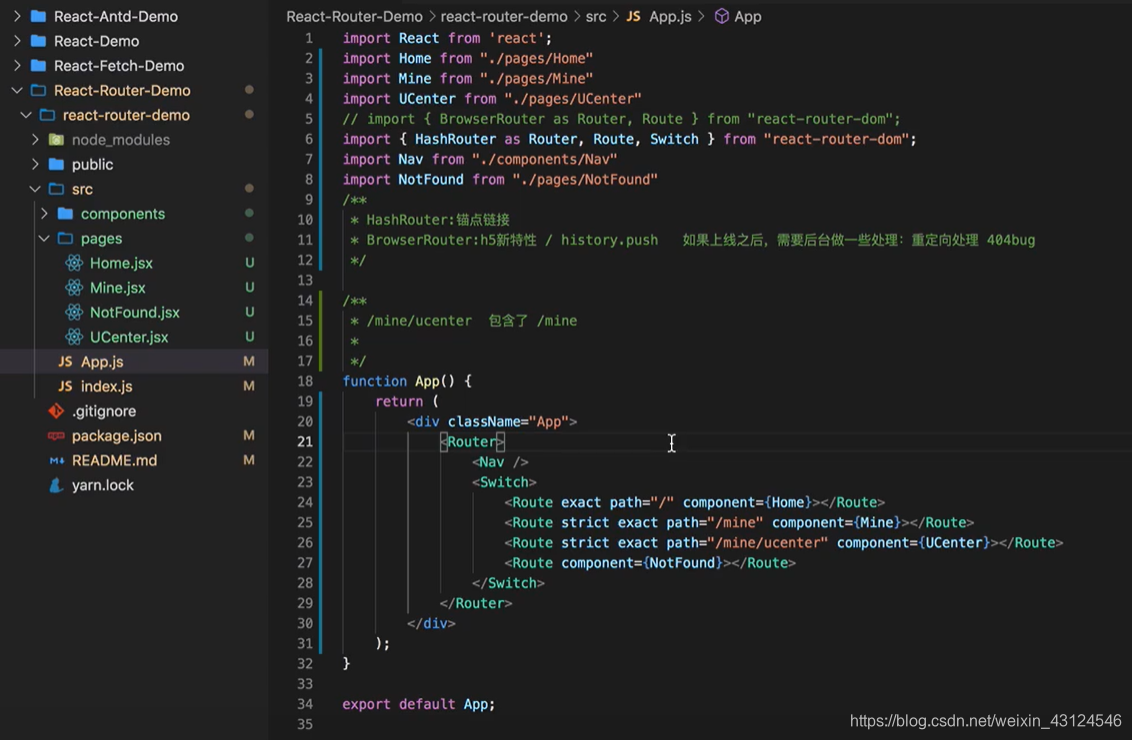Image resolution: width=1132 pixels, height=740 pixels.
Task: Click line number 18 in the gutter
Action: (x=305, y=380)
